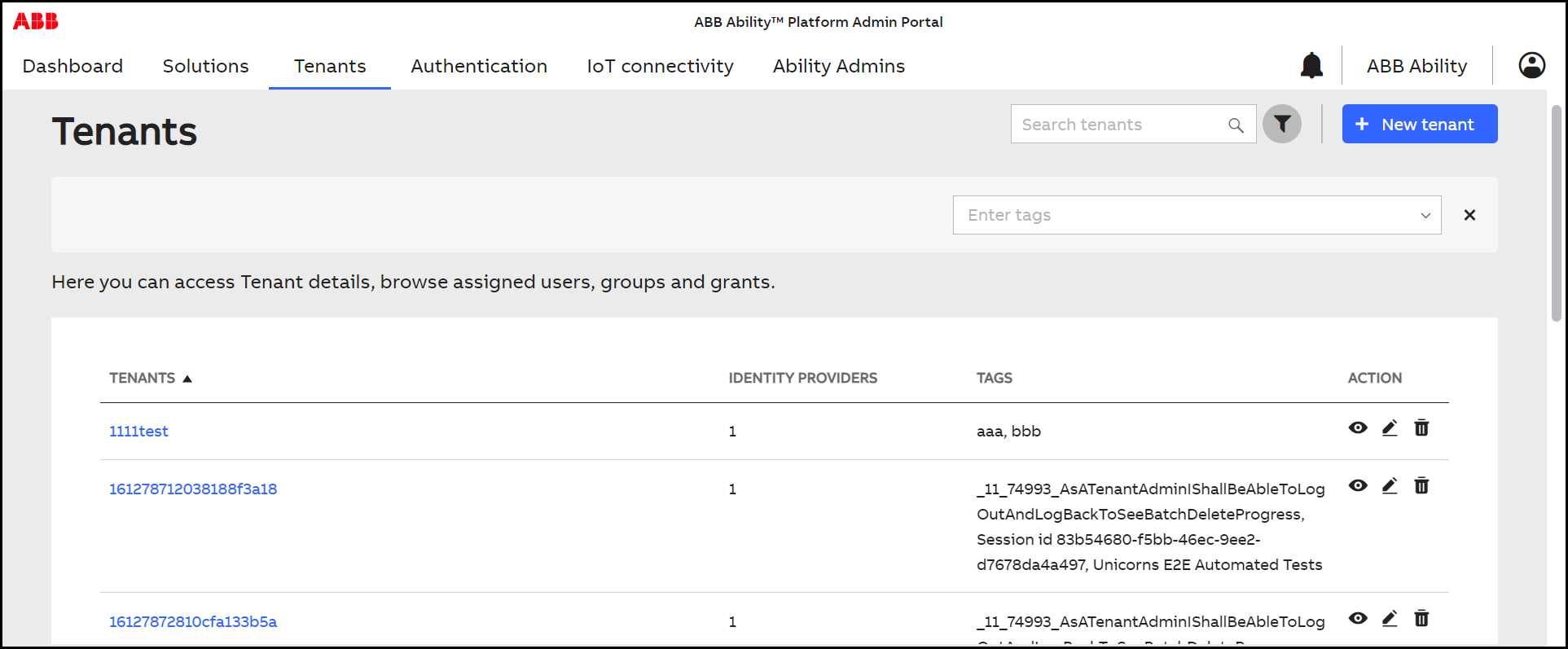Open the 1111test tenant link
Image resolution: width=1568 pixels, height=649 pixels.
(x=138, y=431)
